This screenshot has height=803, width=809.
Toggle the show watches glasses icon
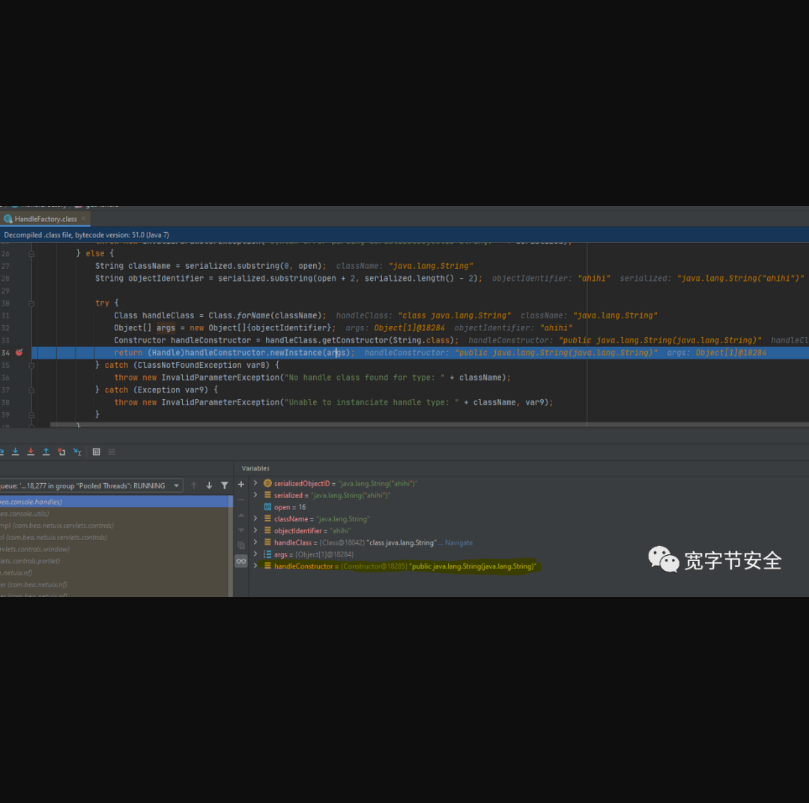(x=241, y=561)
